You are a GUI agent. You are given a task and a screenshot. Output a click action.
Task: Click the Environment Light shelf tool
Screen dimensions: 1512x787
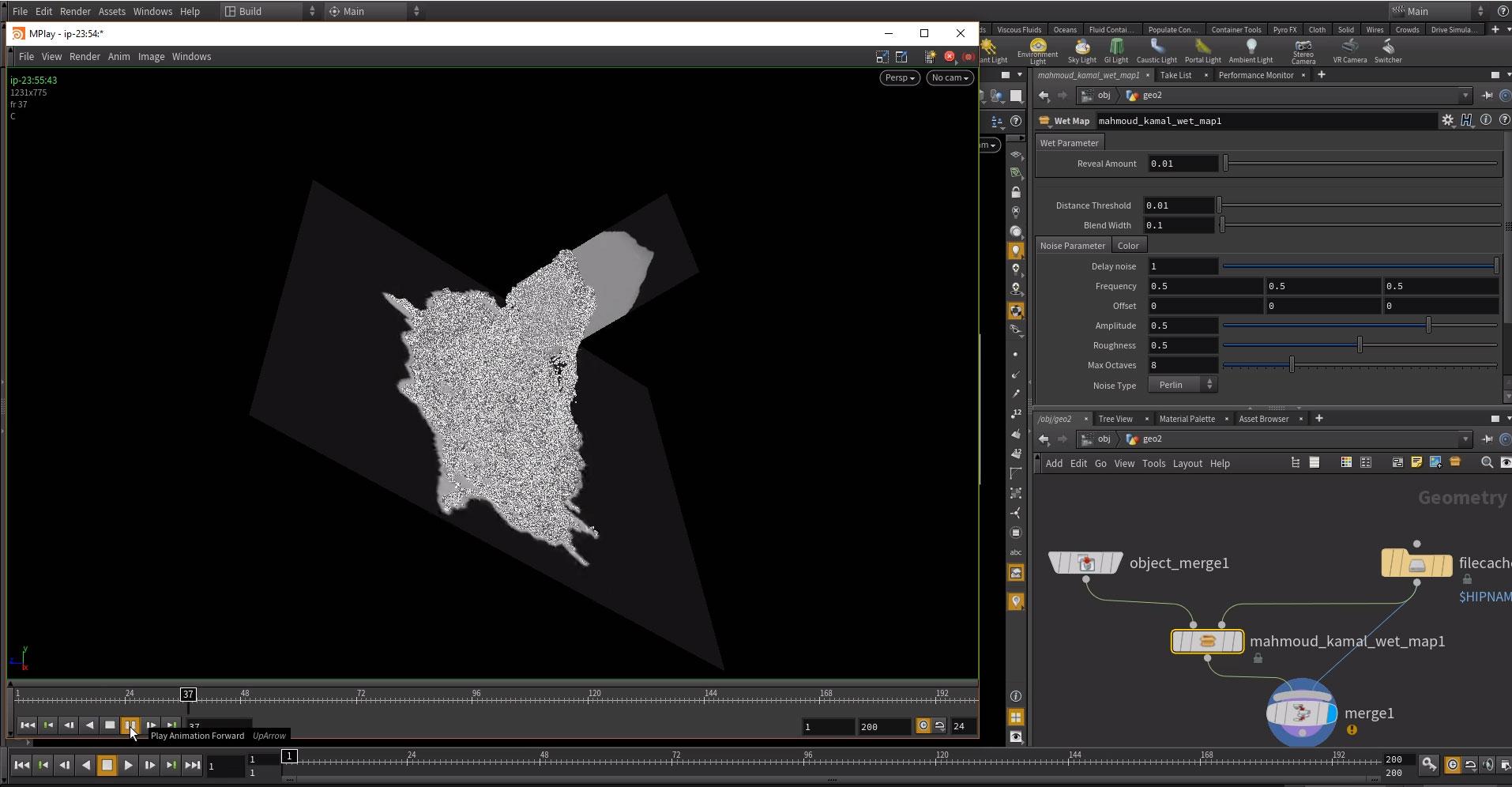[1037, 51]
